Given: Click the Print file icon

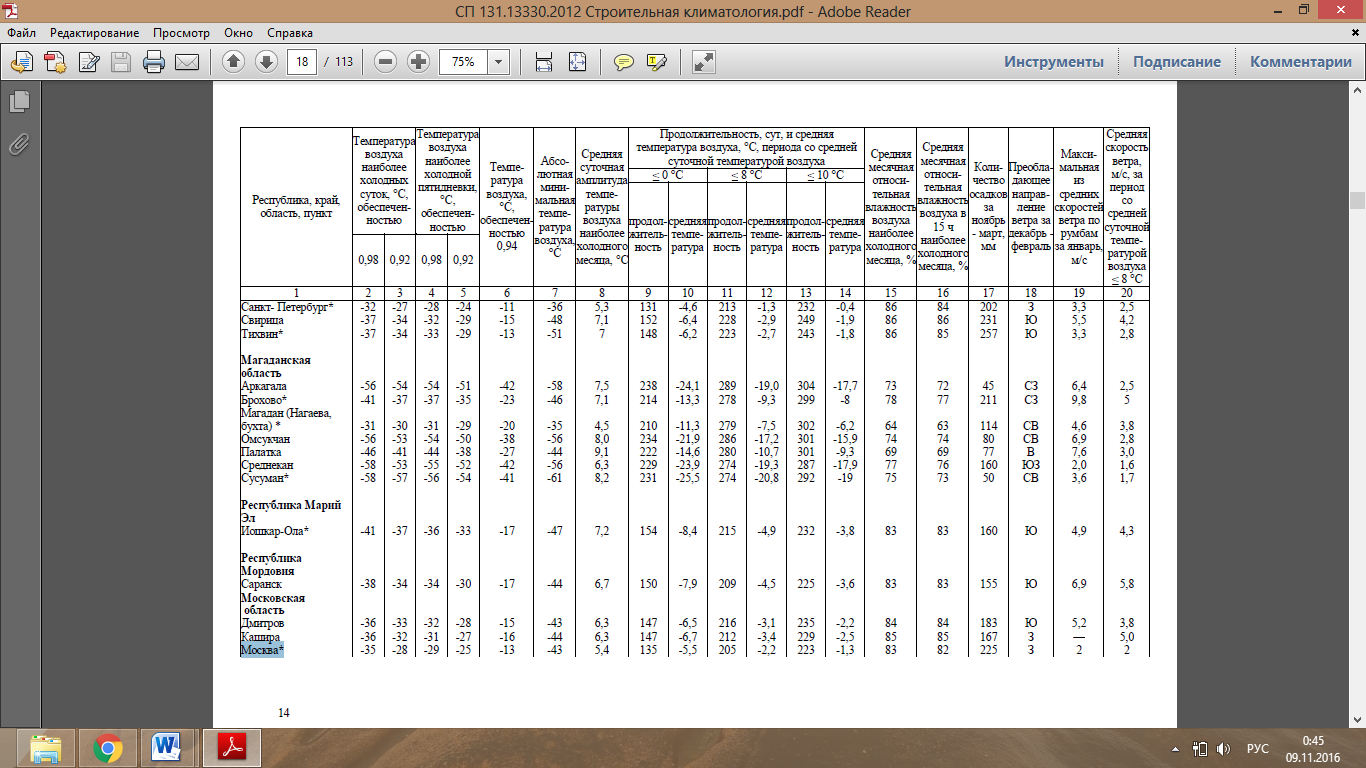Looking at the screenshot, I should tap(153, 62).
